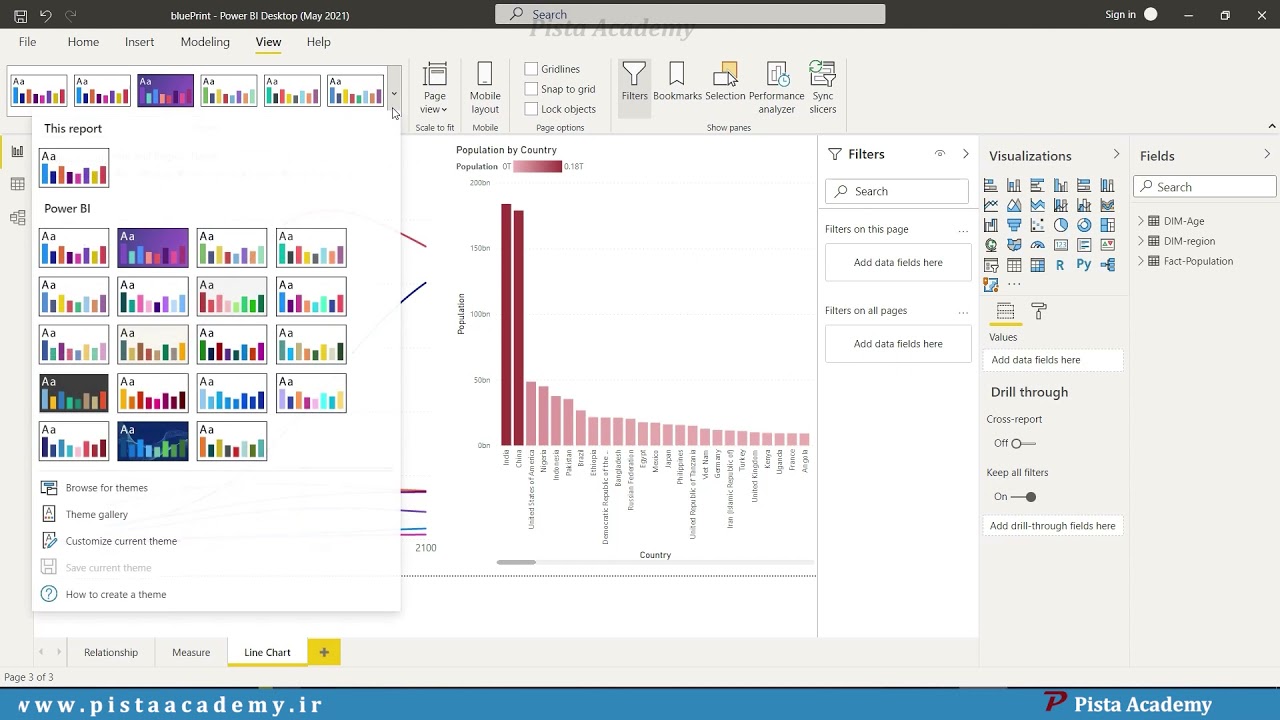Select the Scatter chart visual
Screen dimensions: 1280x720
pos(1038,225)
